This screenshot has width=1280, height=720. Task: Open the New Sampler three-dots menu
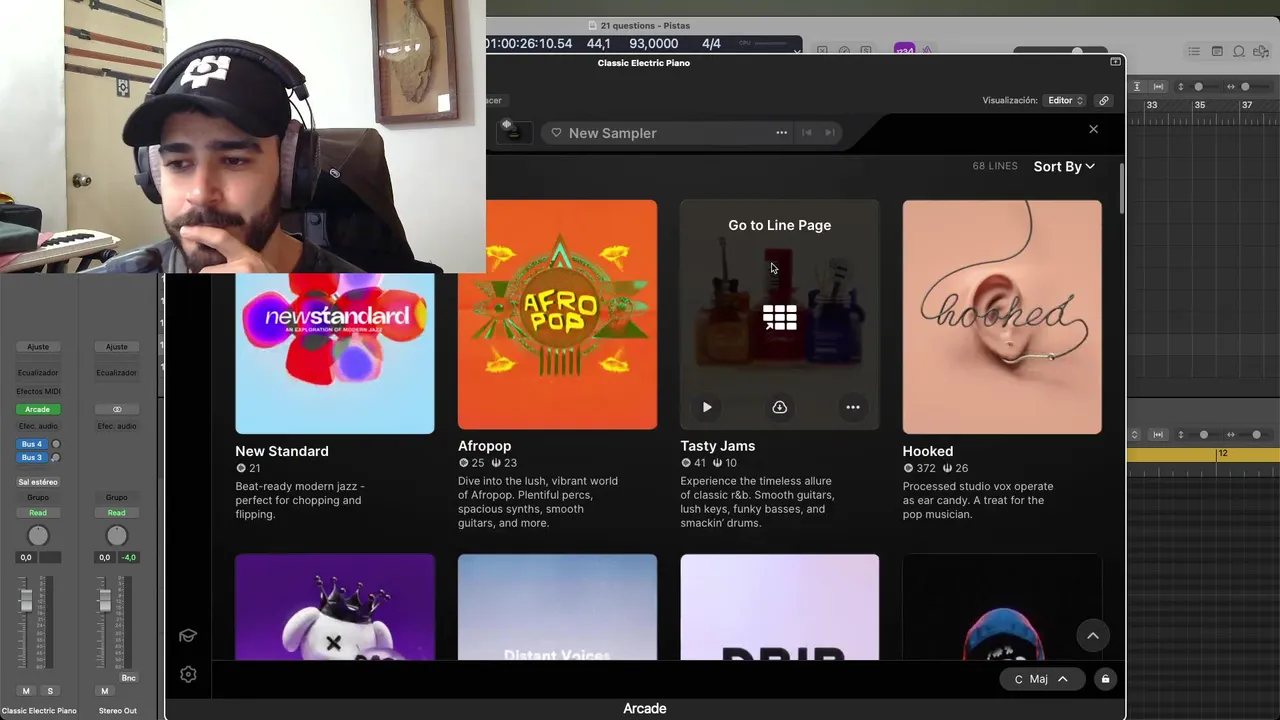point(781,133)
